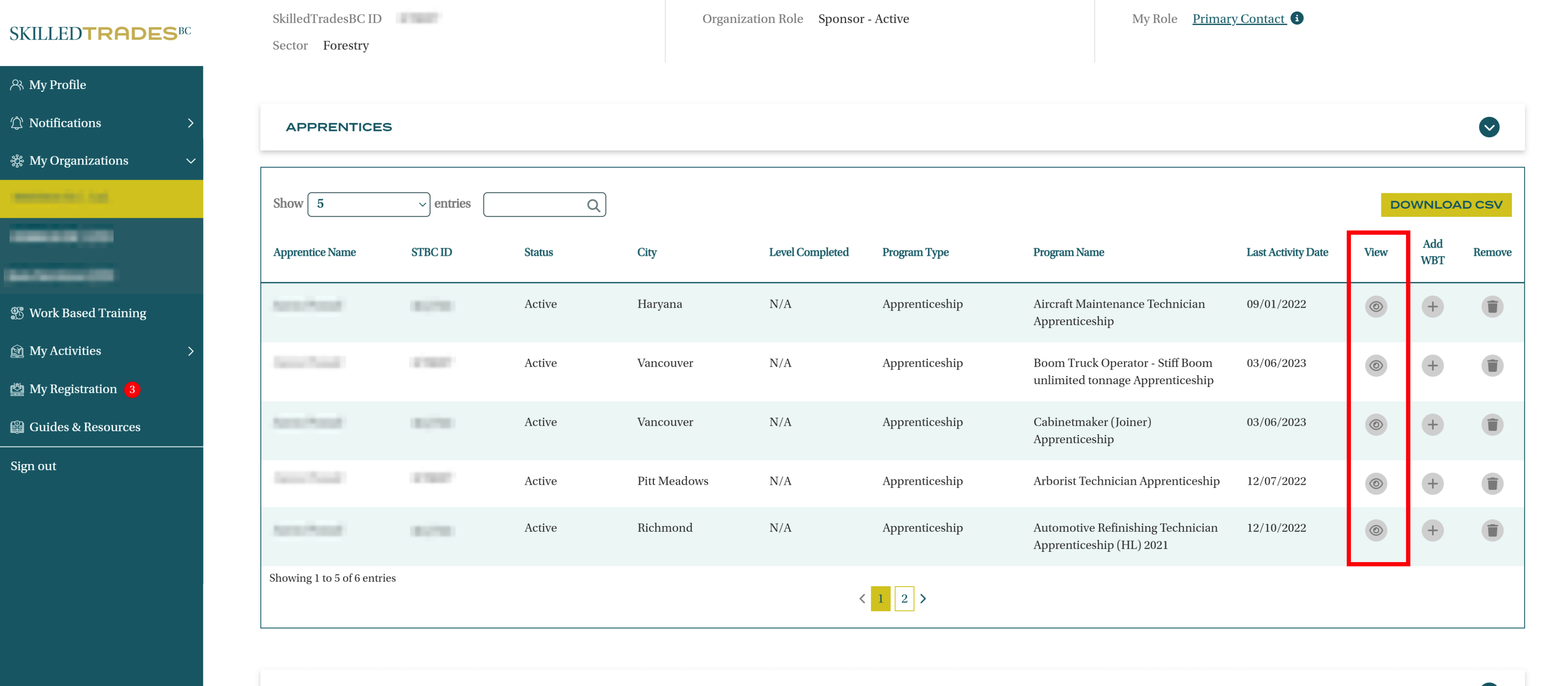The image size is (1568, 686).
Task: Collapse the Apprentices section chevron
Action: [x=1489, y=127]
